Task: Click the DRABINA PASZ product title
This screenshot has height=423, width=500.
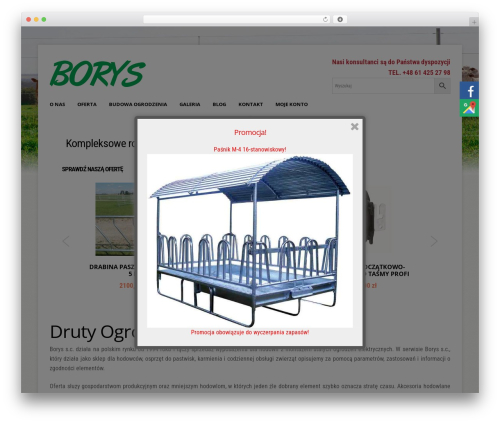Action: pos(112,270)
